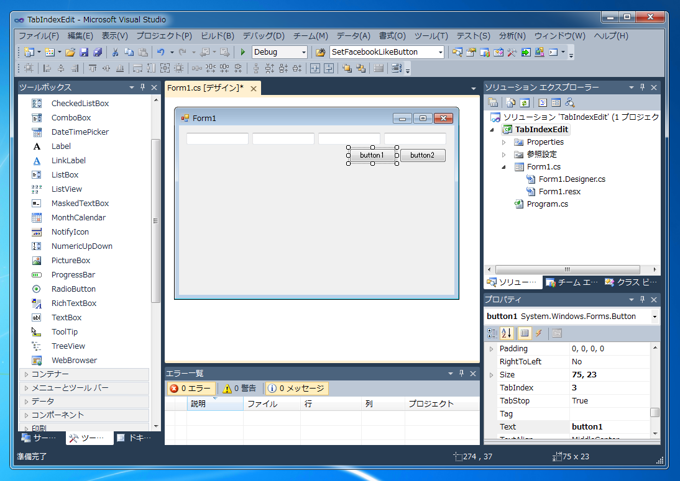The height and width of the screenshot is (481, 680).
Task: Toggle the warnings filter in the error list
Action: coord(240,388)
